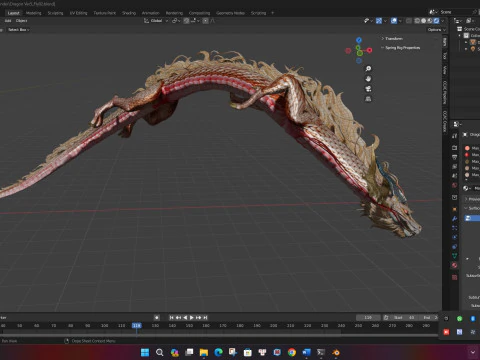Open the Object Data green triangle tab

click(x=454, y=256)
